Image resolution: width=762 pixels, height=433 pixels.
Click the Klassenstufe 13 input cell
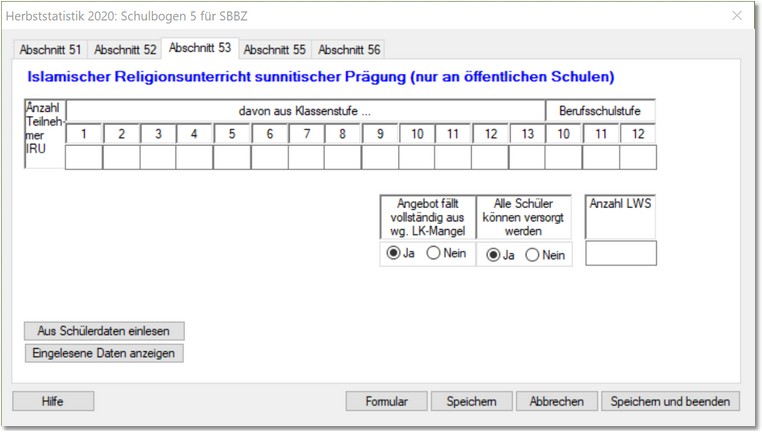(x=526, y=157)
